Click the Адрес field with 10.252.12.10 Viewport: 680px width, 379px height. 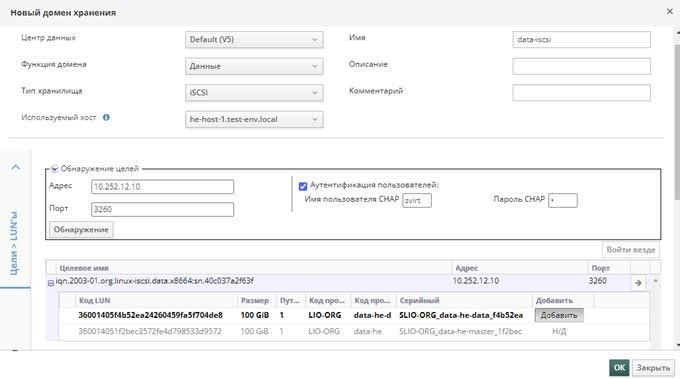(x=162, y=187)
